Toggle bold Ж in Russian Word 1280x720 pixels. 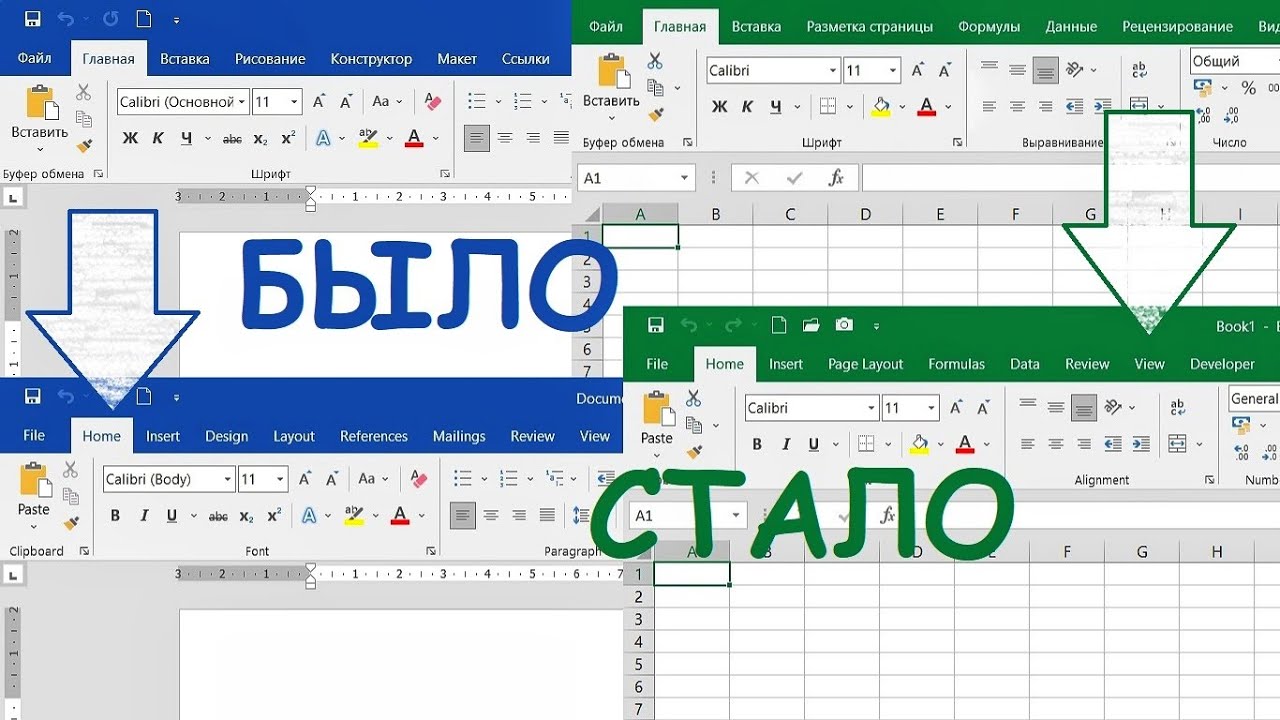[130, 139]
